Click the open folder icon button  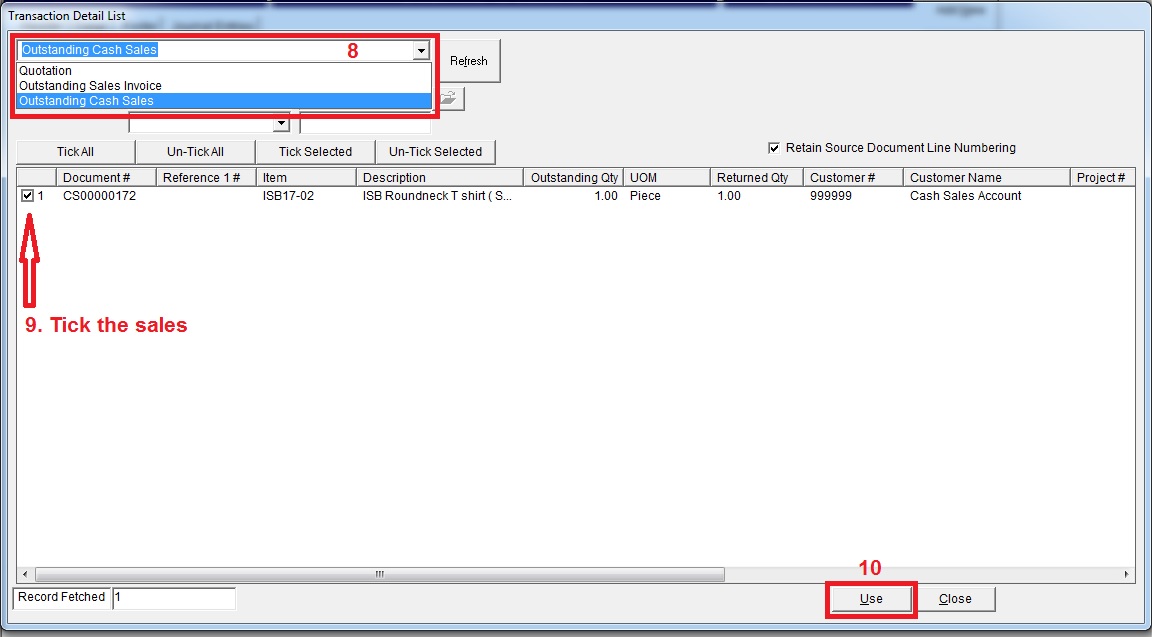click(x=449, y=98)
